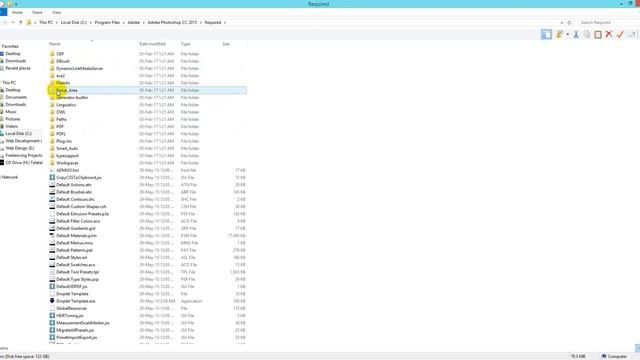
Task: Select the Droplet Template.exe application icon
Action: (52, 301)
